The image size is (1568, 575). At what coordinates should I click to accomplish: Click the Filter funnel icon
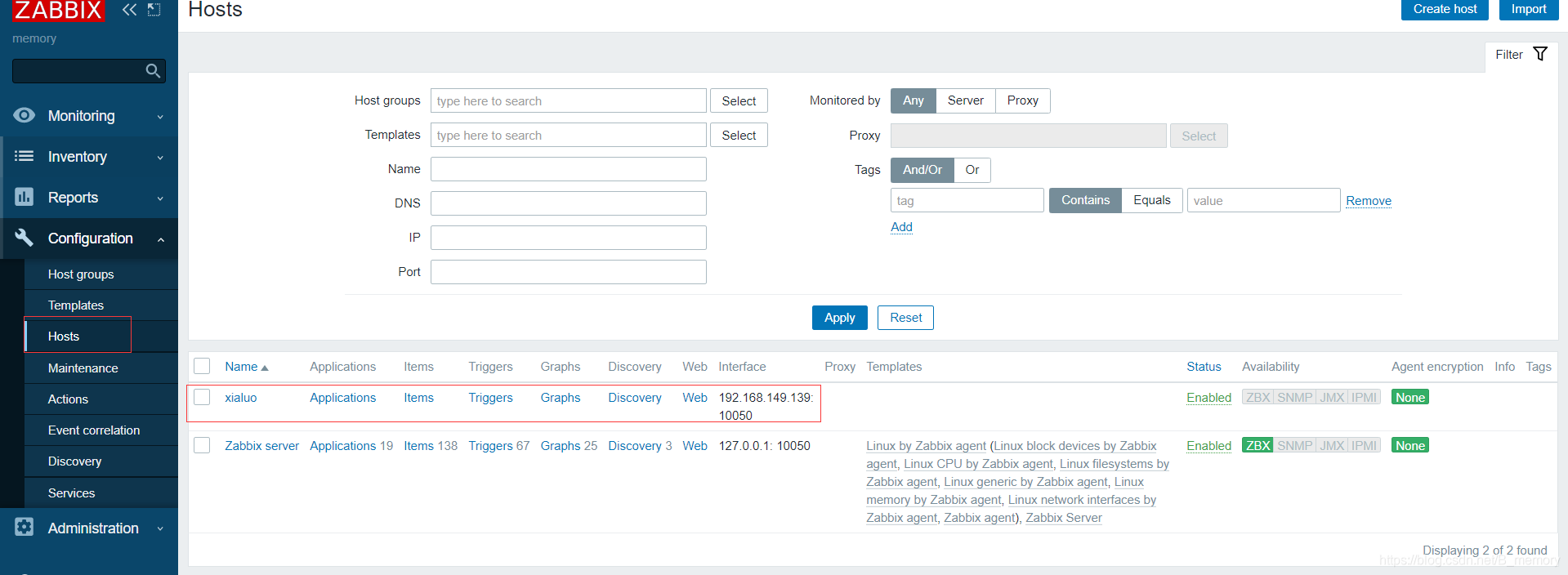1540,54
